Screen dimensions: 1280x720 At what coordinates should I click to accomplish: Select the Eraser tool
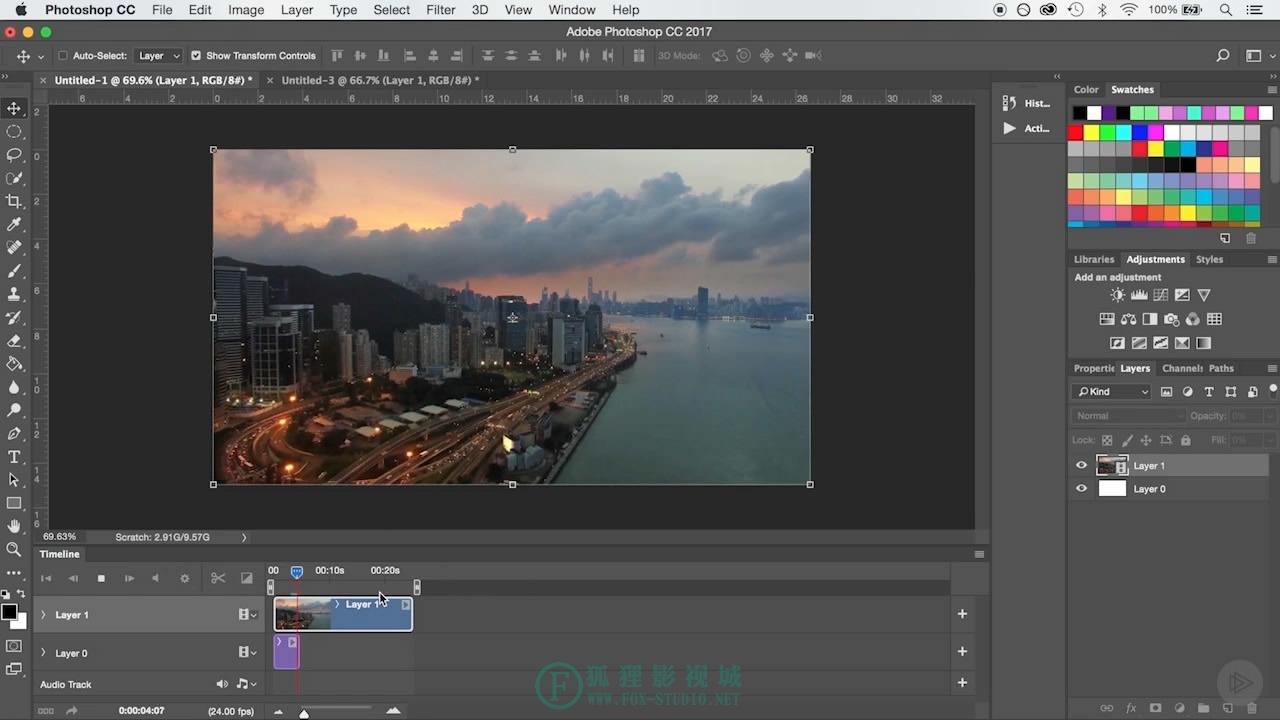pyautogui.click(x=14, y=341)
